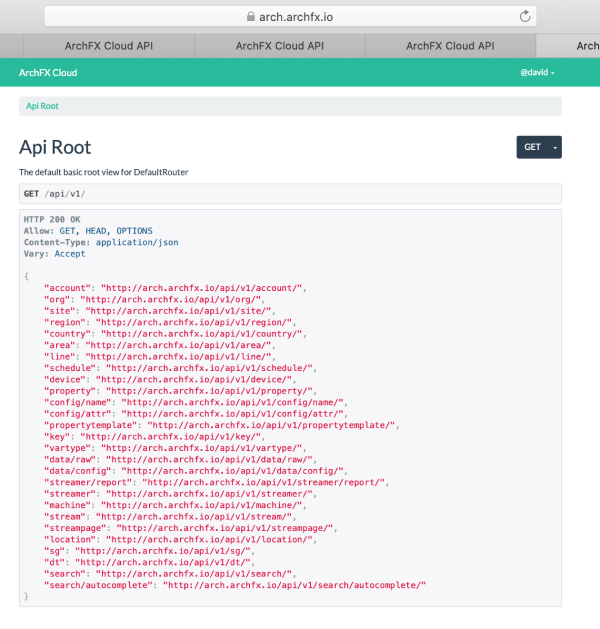The width and height of the screenshot is (600, 629).
Task: Open the data/raw API URL
Action: [209, 460]
